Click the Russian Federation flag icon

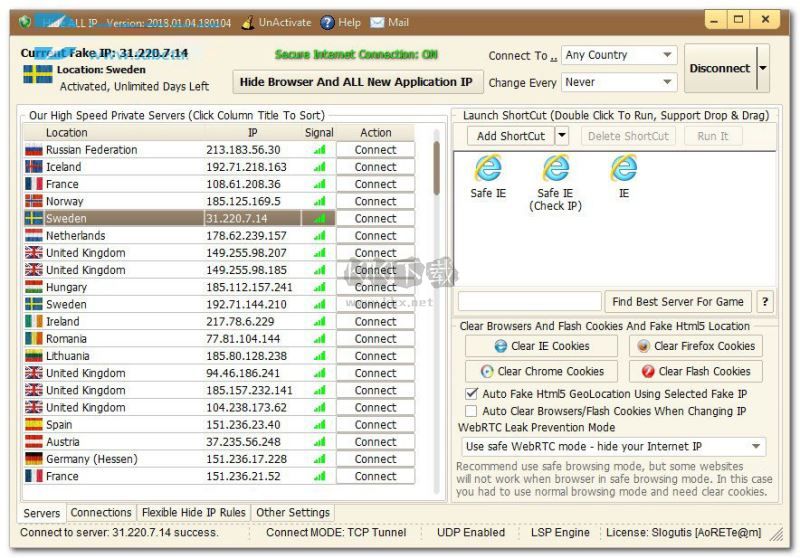(x=34, y=150)
